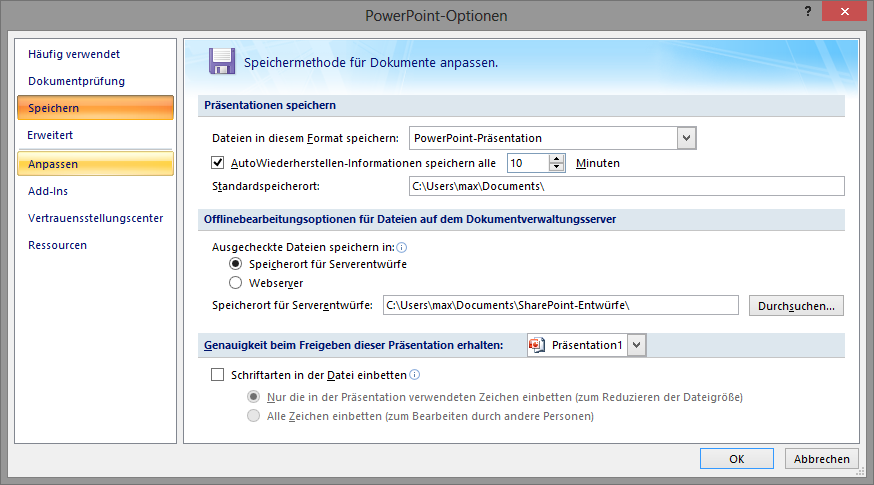The height and width of the screenshot is (485, 874).
Task: Click the Durchsuchen... button
Action: point(796,306)
